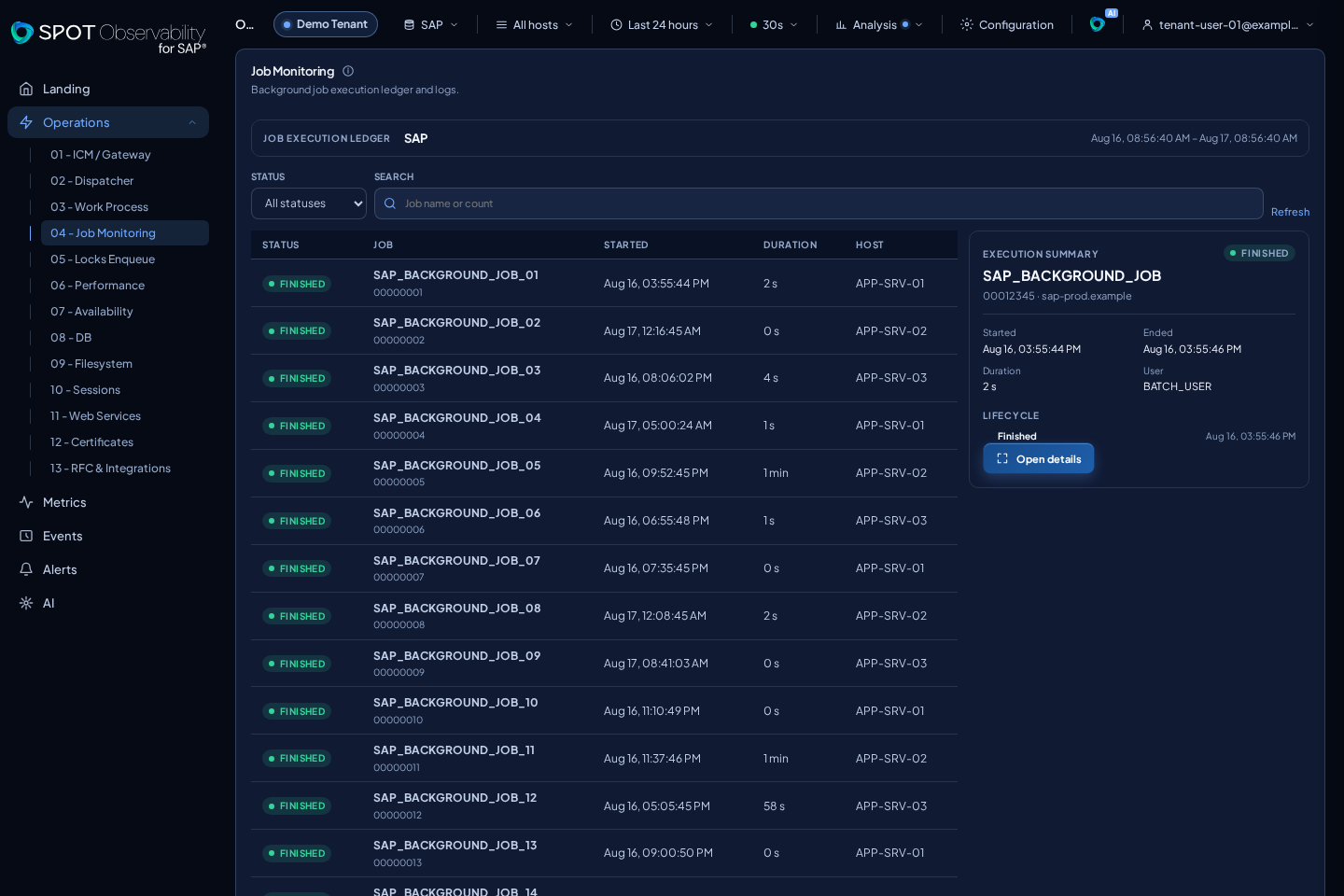Open the Configuration menu
The height and width of the screenshot is (896, 1344).
point(1007,24)
